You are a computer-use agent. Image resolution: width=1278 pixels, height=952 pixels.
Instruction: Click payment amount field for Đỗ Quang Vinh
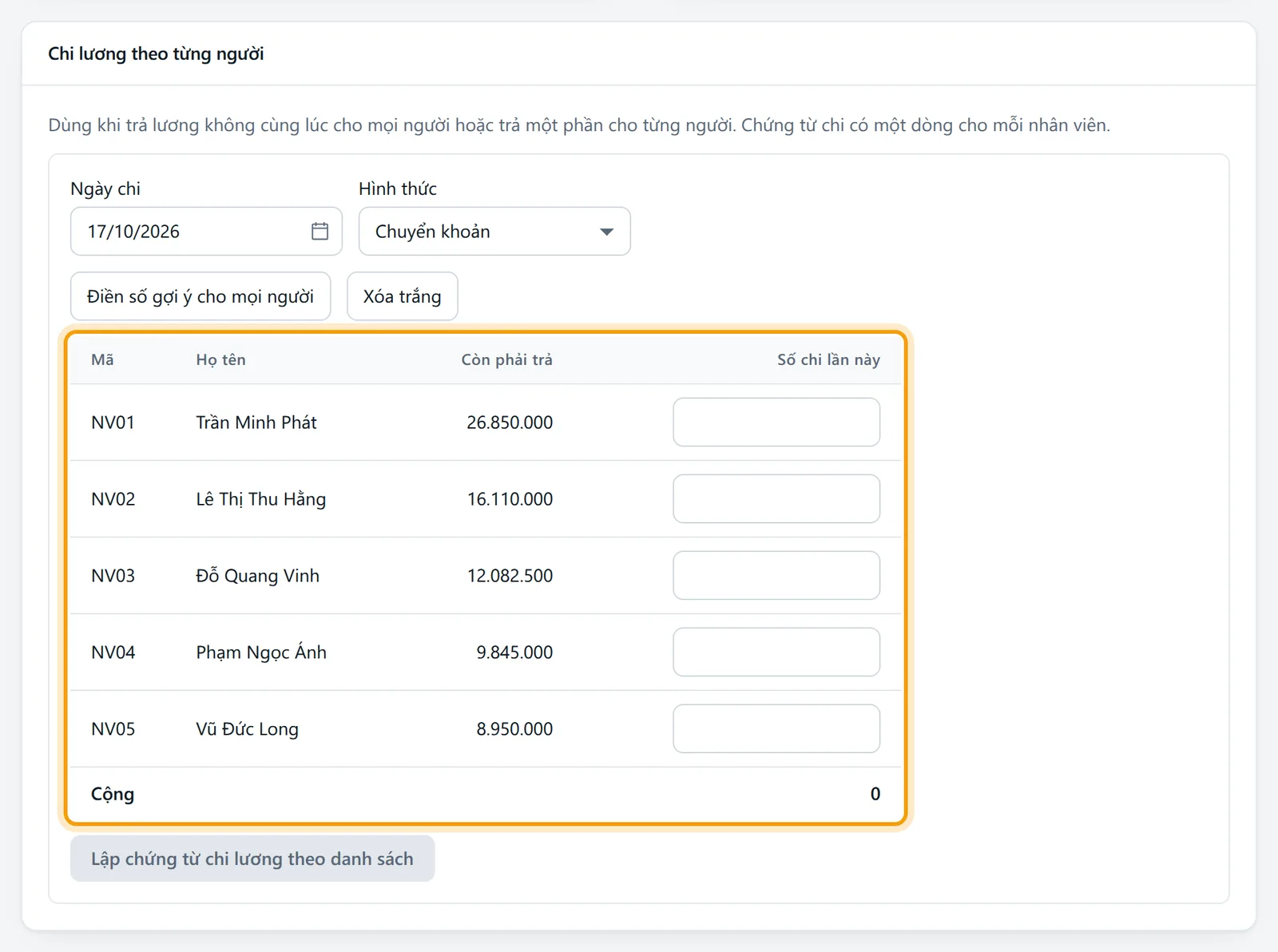[776, 576]
